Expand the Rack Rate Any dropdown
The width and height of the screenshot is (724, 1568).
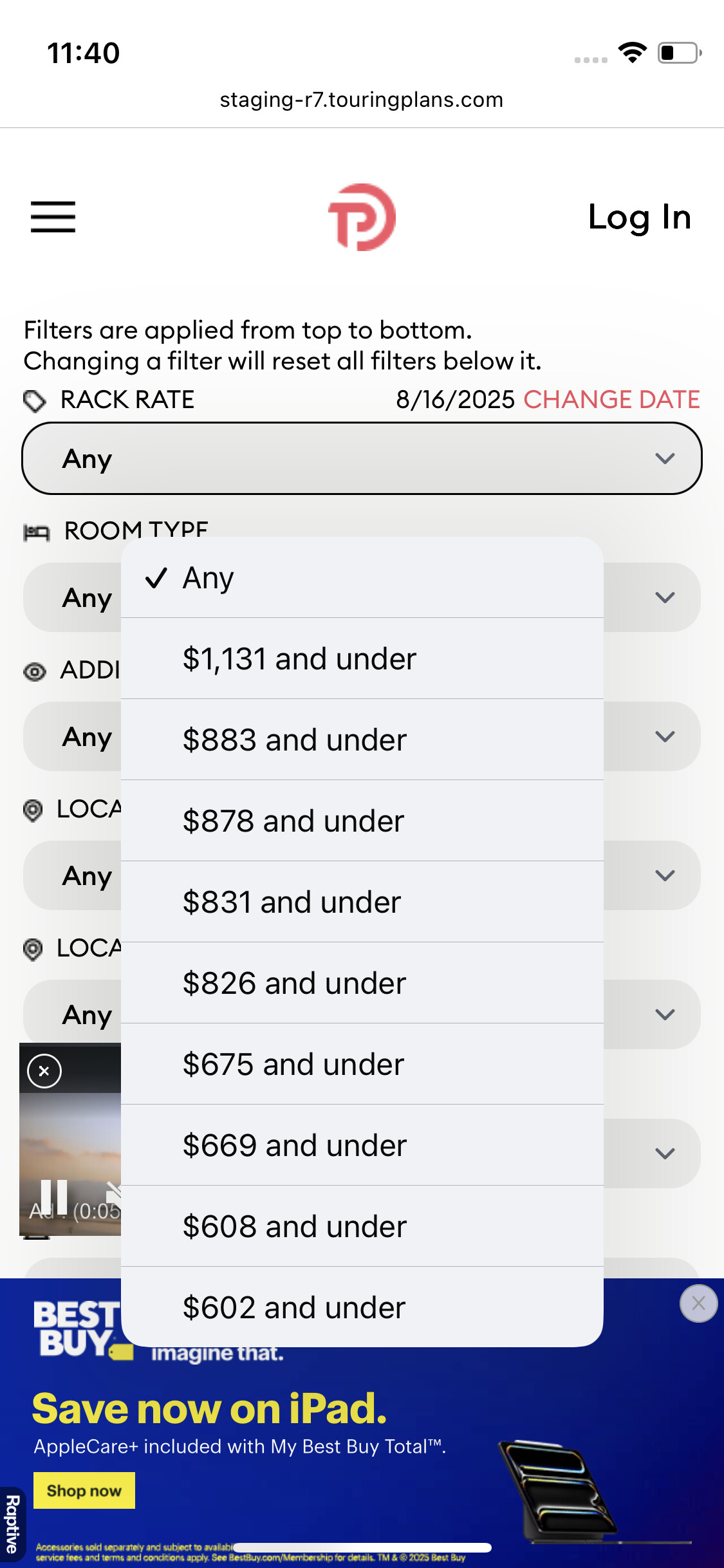pos(362,458)
